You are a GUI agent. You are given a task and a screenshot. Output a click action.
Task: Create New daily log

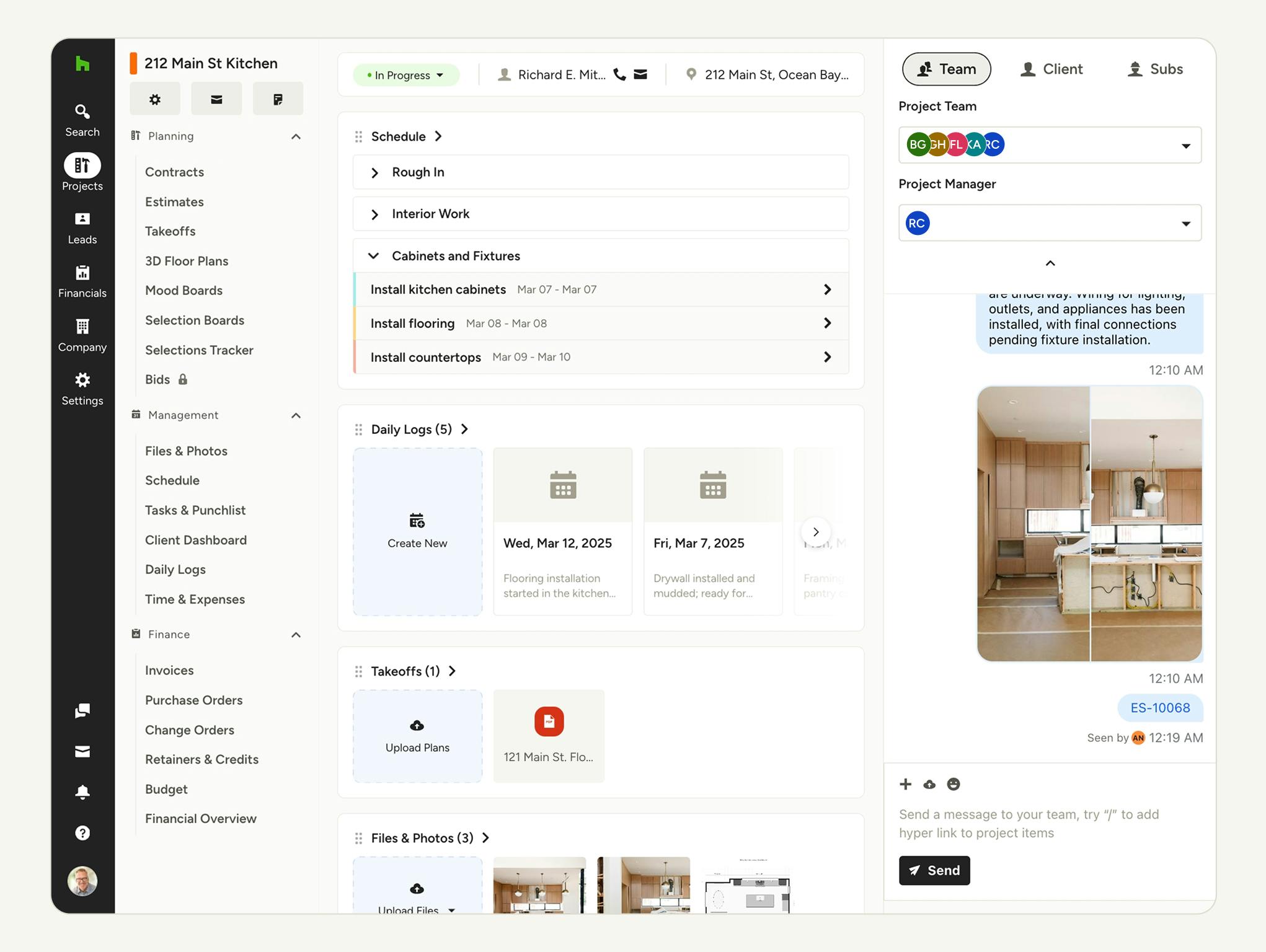coord(417,532)
